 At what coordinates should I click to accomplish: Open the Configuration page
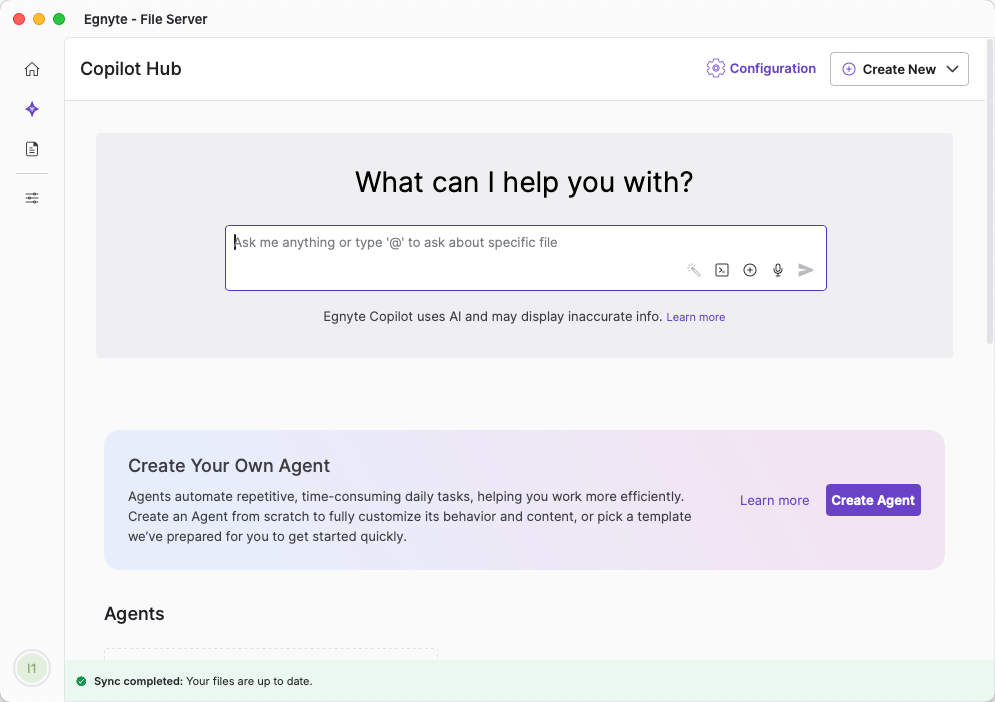pos(772,68)
